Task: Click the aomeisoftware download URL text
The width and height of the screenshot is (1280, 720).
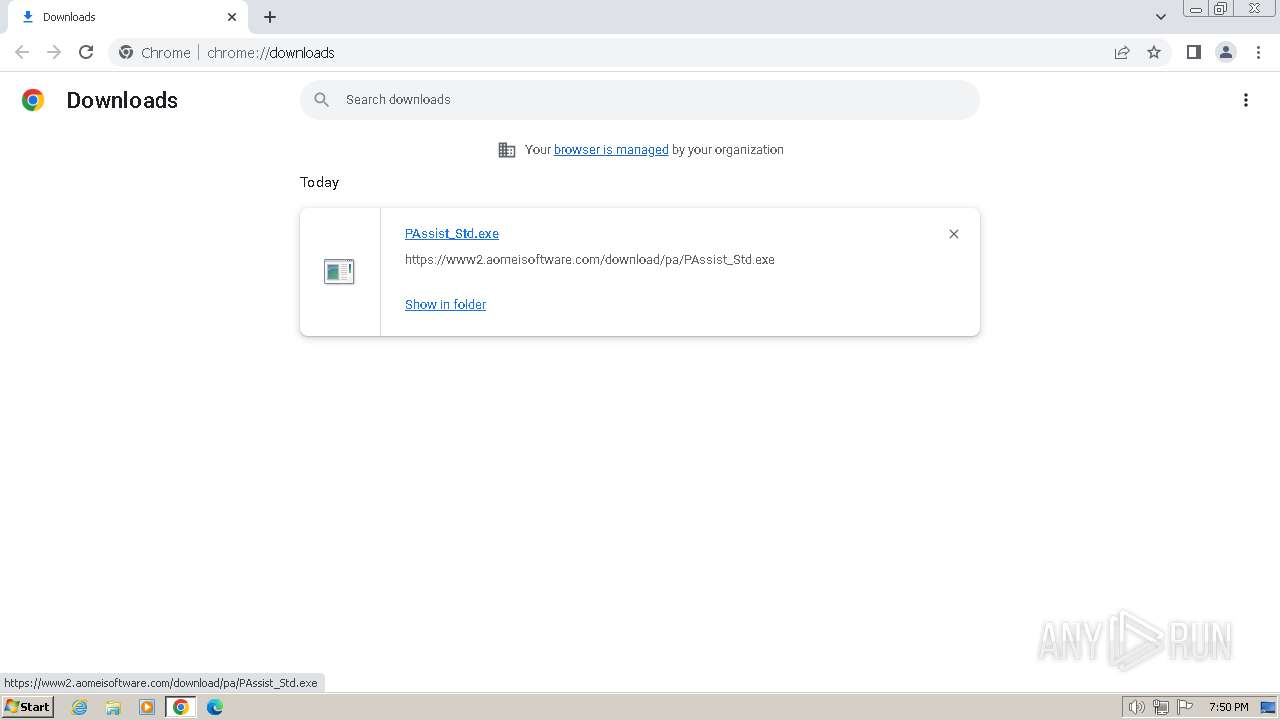Action: click(590, 259)
